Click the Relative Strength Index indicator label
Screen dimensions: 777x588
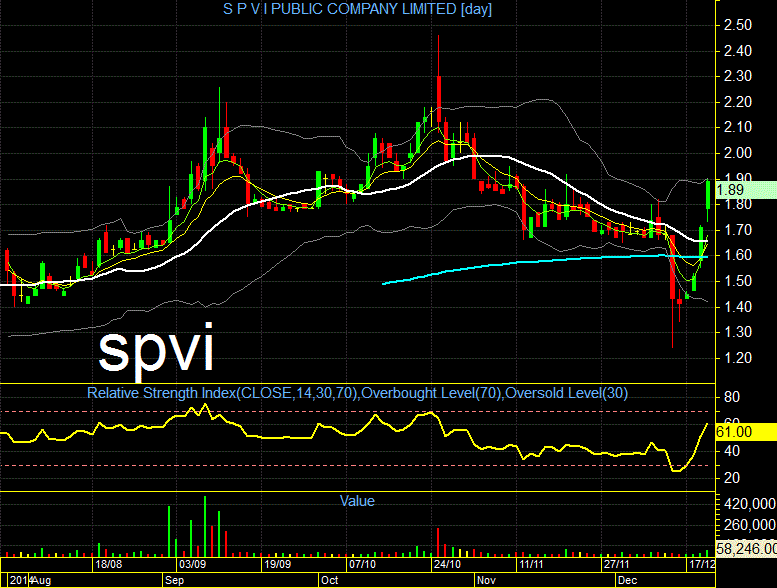[x=357, y=393]
